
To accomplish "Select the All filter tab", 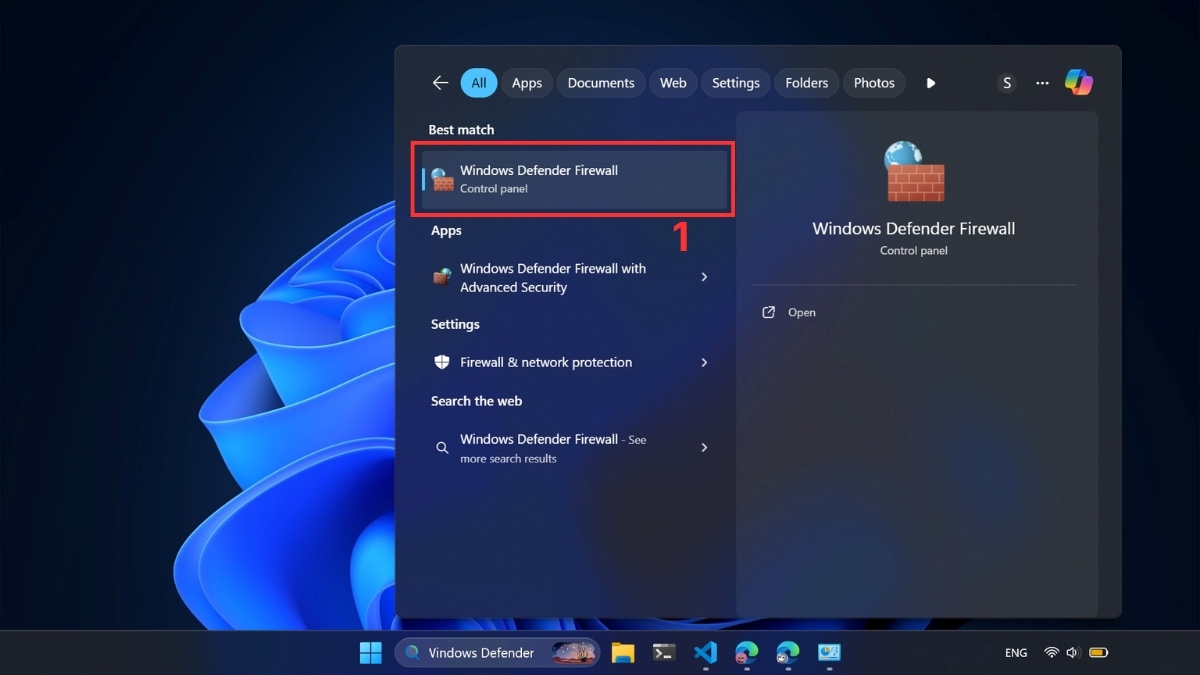I will 479,83.
